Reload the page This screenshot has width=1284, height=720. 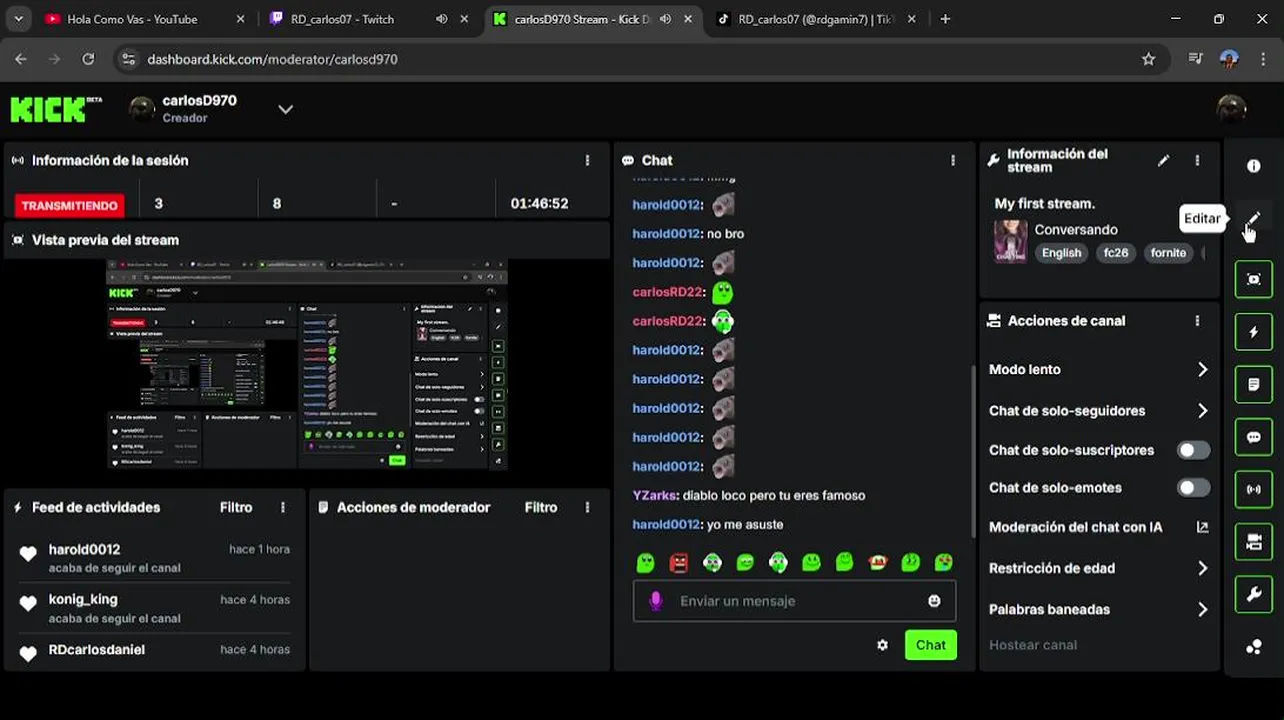pyautogui.click(x=88, y=59)
